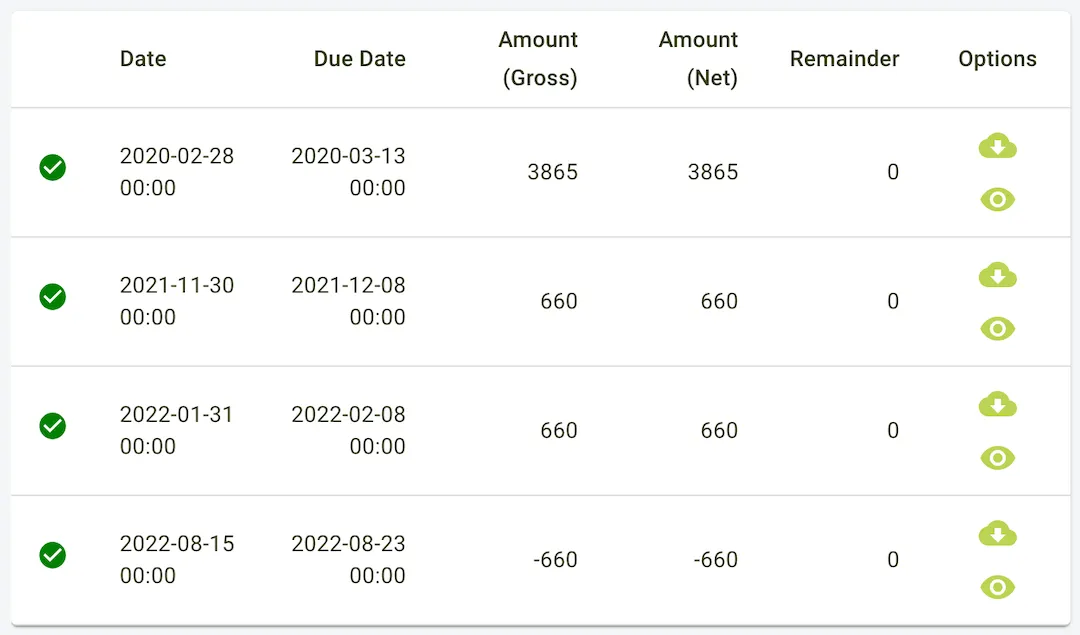The image size is (1080, 635).
Task: Click the Amount (Gross) column header
Action: tap(538, 59)
